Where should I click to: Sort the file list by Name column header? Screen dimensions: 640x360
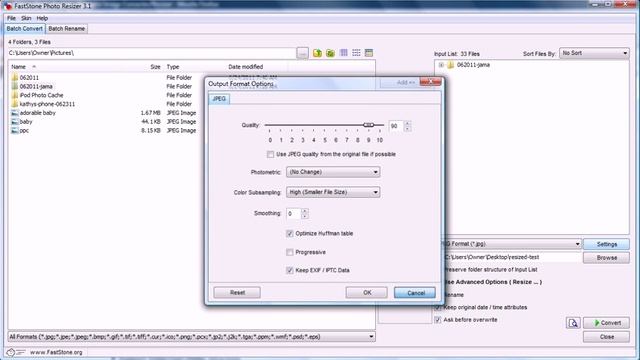pos(18,67)
